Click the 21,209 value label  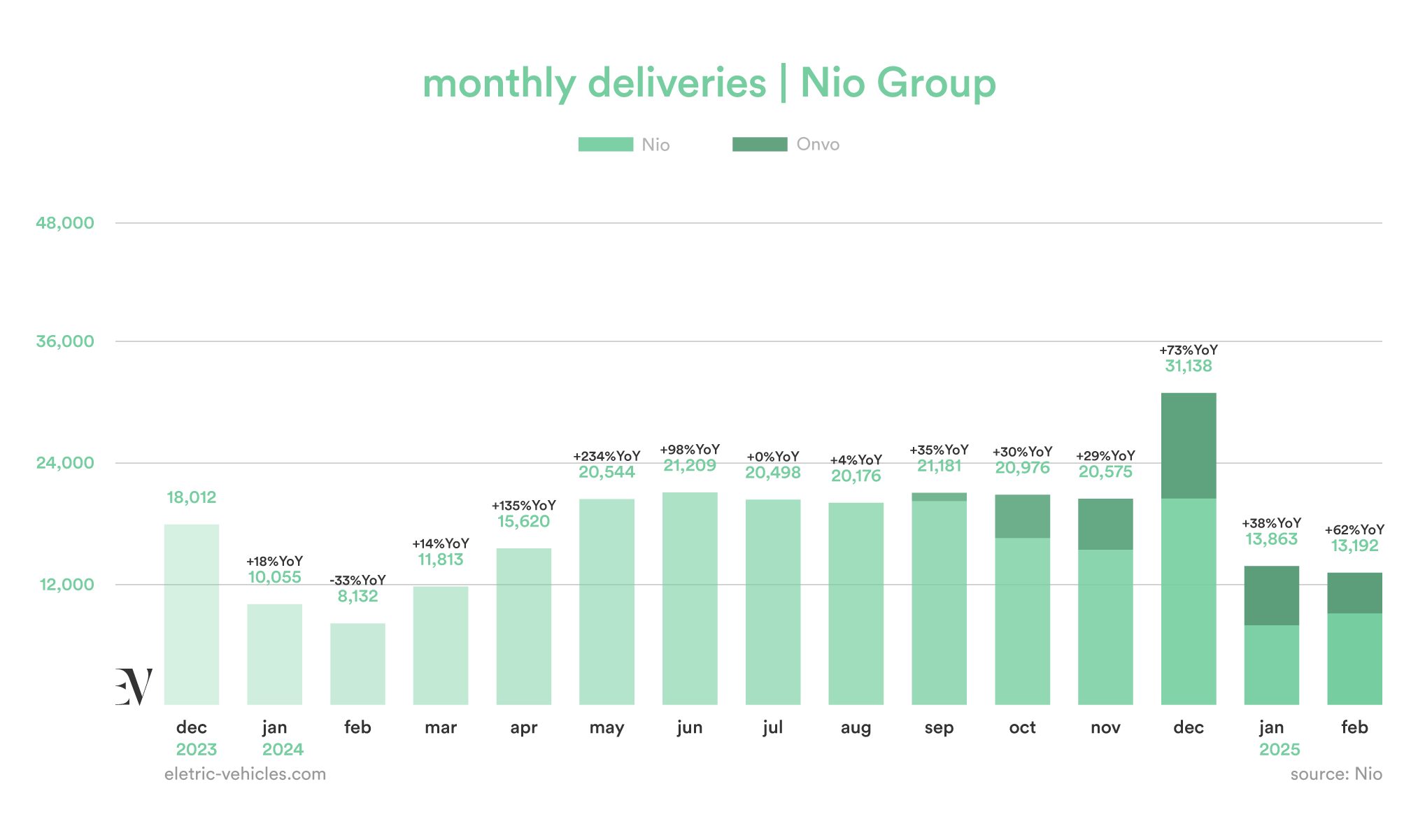click(x=690, y=465)
